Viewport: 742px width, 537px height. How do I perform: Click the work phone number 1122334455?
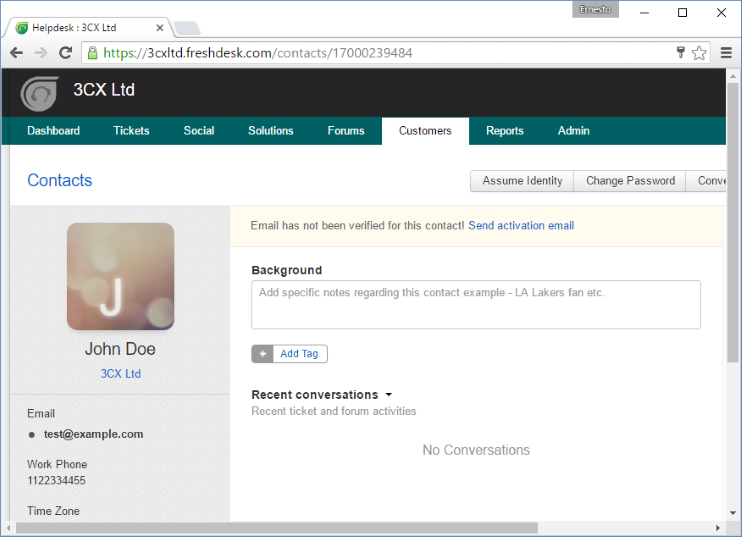point(56,480)
